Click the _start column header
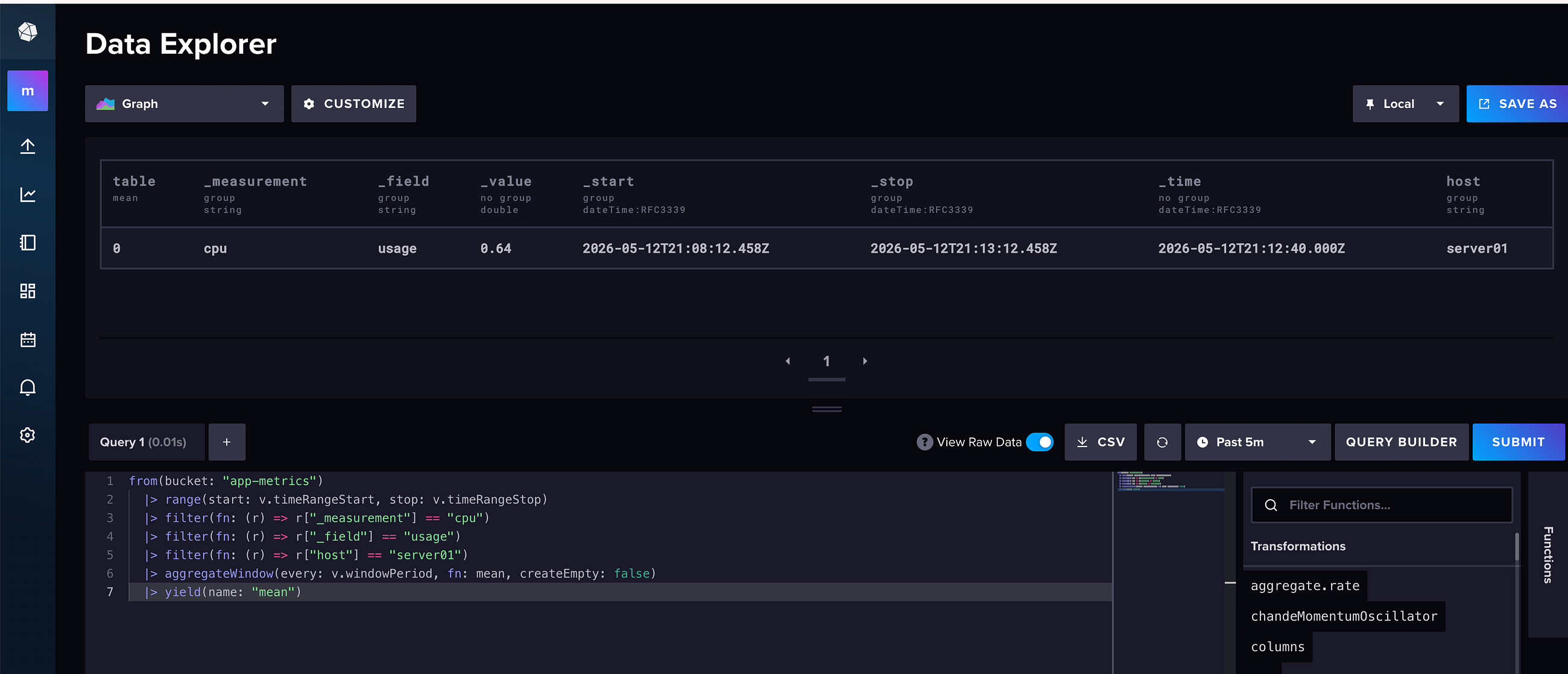Viewport: 1568px width, 674px height. [x=608, y=182]
